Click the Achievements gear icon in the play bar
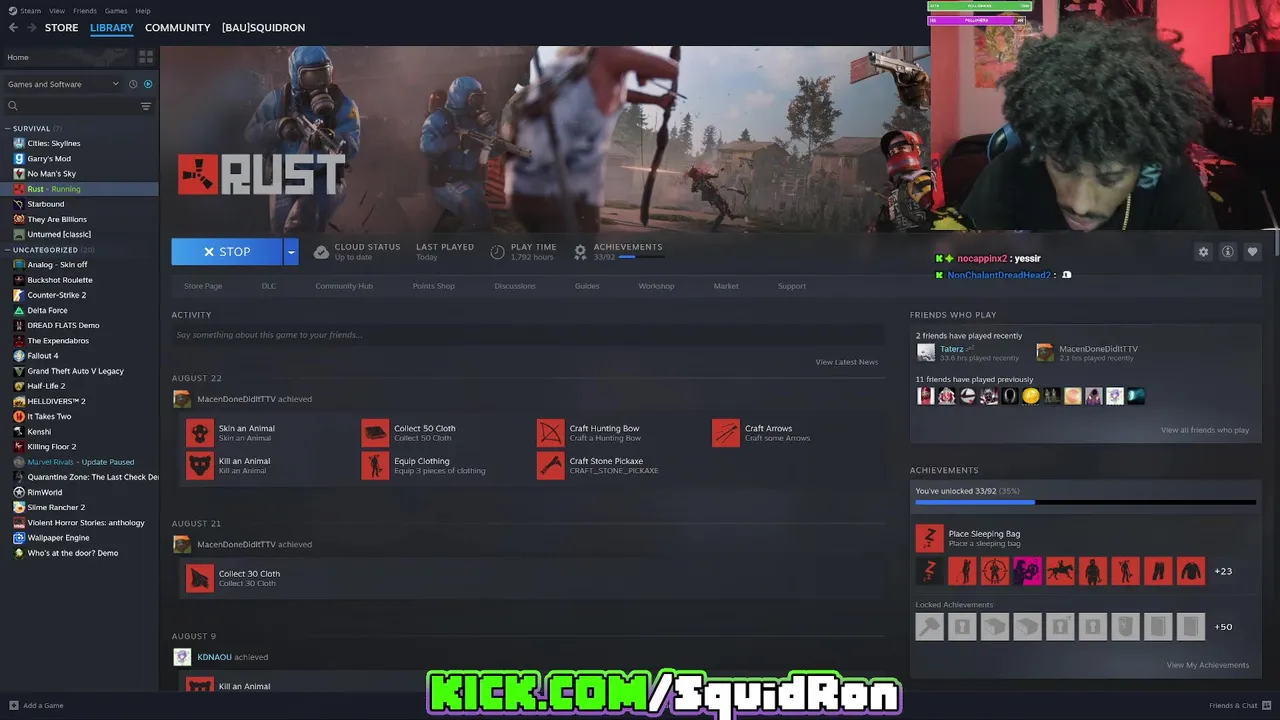Screen dimensions: 1280x720 click(580, 252)
